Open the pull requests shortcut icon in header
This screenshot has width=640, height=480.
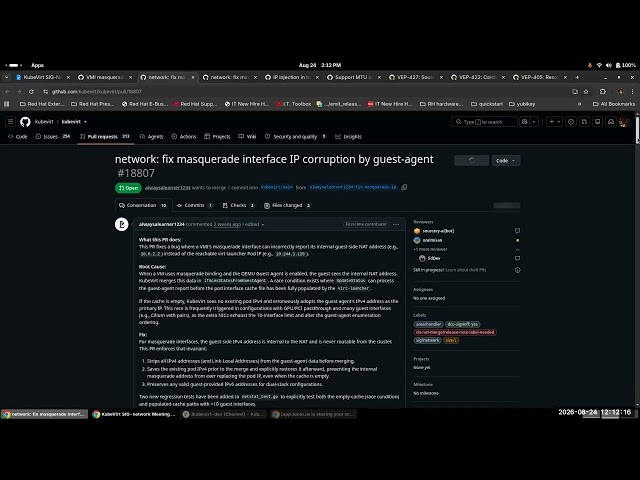click(584, 122)
